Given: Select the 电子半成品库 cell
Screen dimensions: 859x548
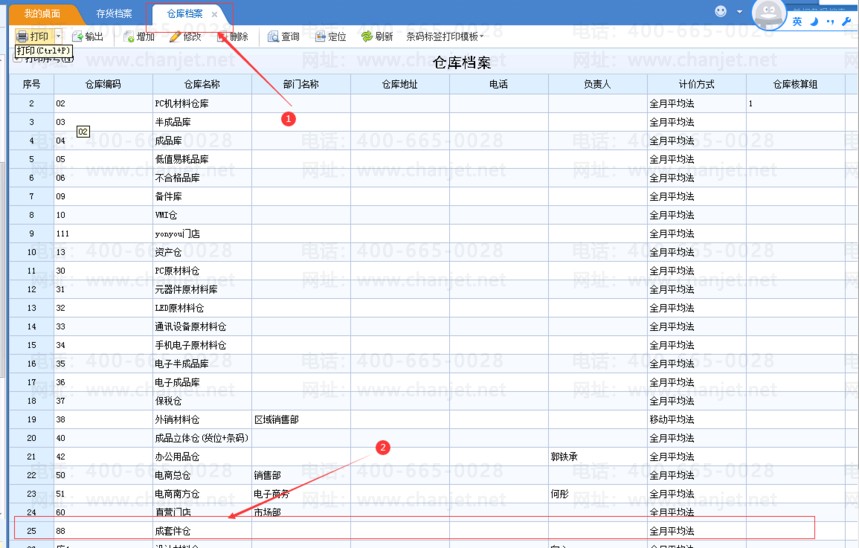Looking at the screenshot, I should [202, 364].
